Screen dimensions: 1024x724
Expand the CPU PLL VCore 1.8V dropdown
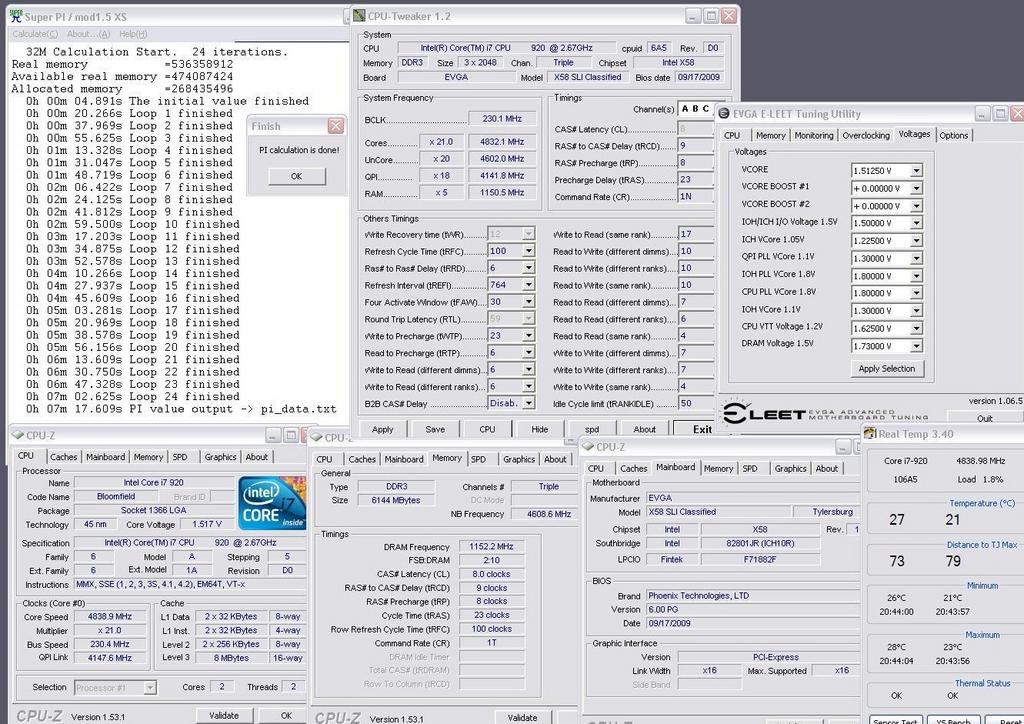pos(916,294)
